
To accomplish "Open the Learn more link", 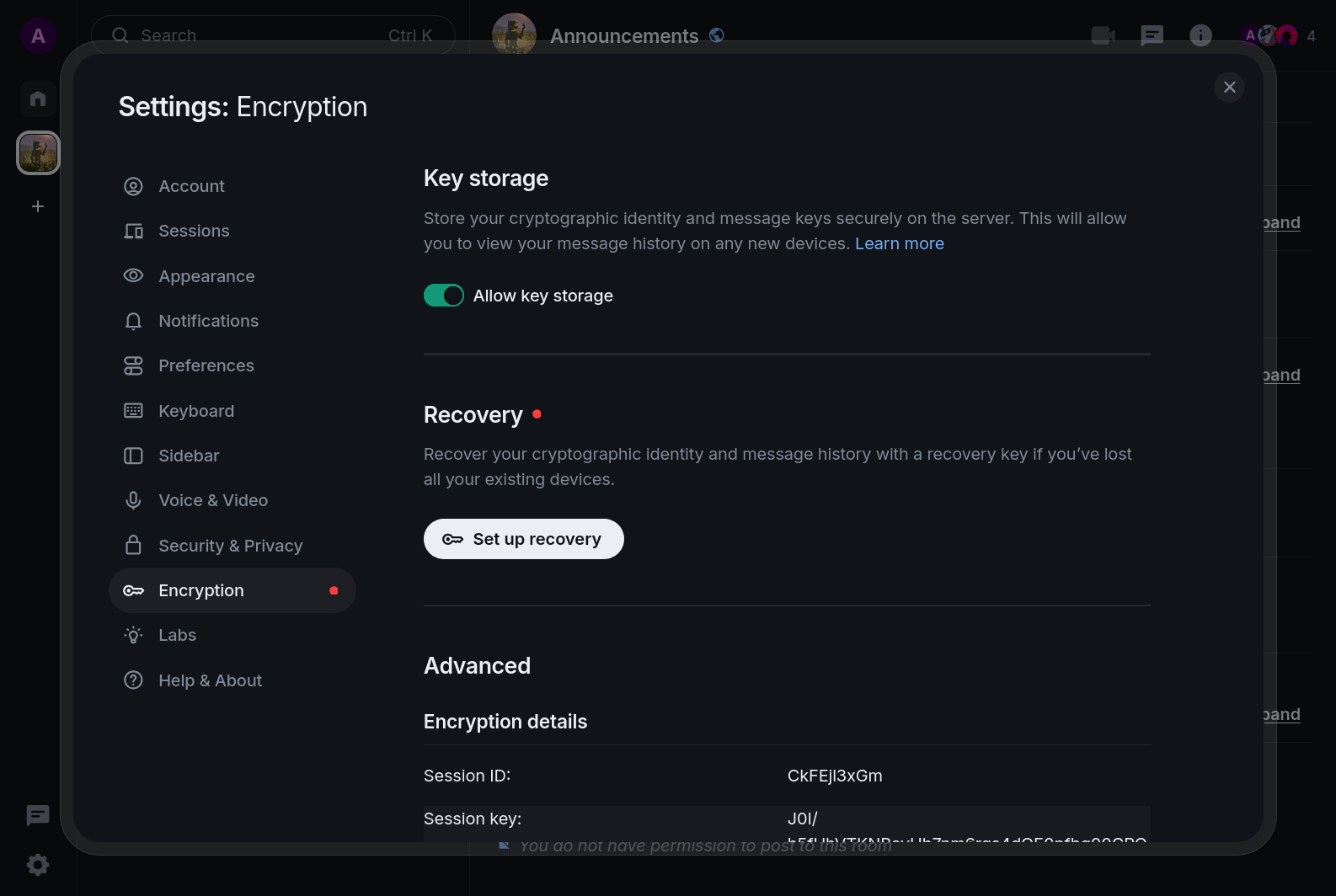I will click(x=899, y=243).
